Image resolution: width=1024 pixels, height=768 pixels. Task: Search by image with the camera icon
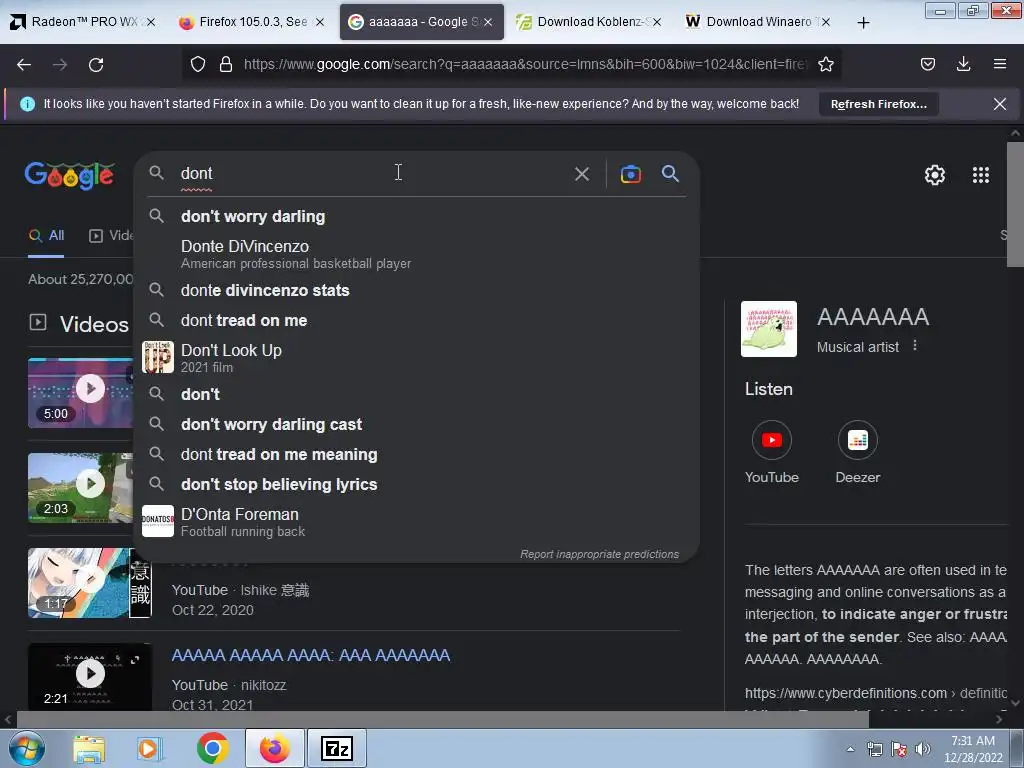click(630, 174)
